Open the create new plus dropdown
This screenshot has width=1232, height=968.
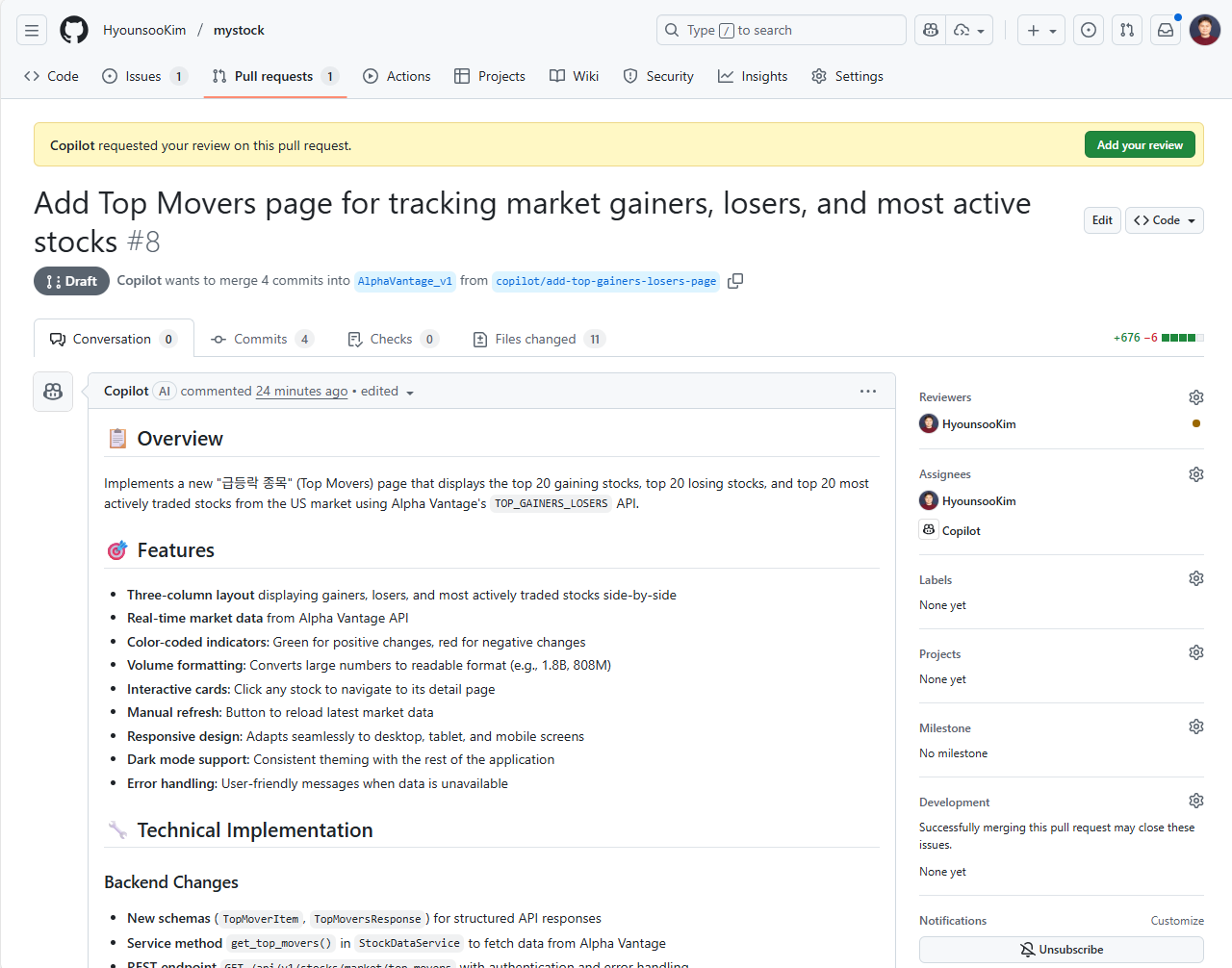click(x=1040, y=30)
